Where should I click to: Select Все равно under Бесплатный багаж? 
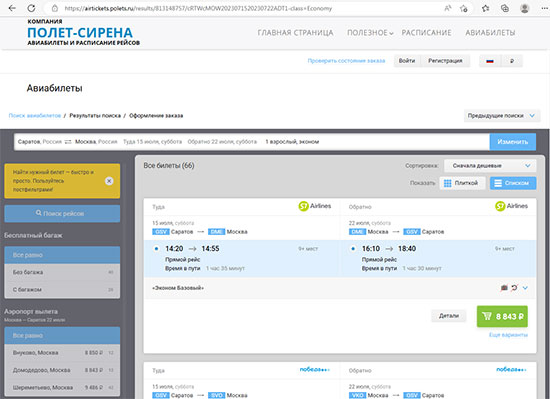pos(62,255)
